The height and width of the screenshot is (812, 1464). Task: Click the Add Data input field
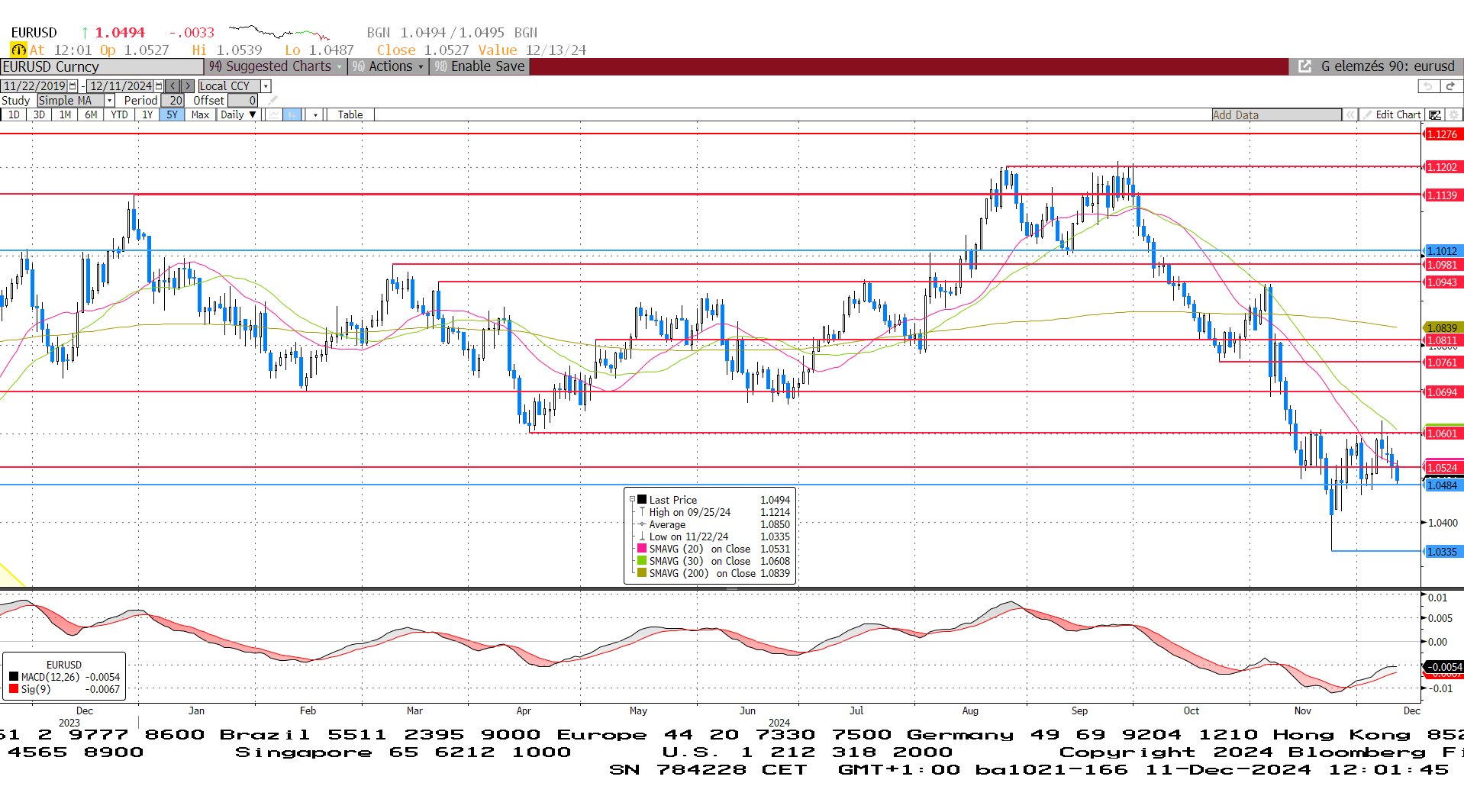(x=1276, y=114)
